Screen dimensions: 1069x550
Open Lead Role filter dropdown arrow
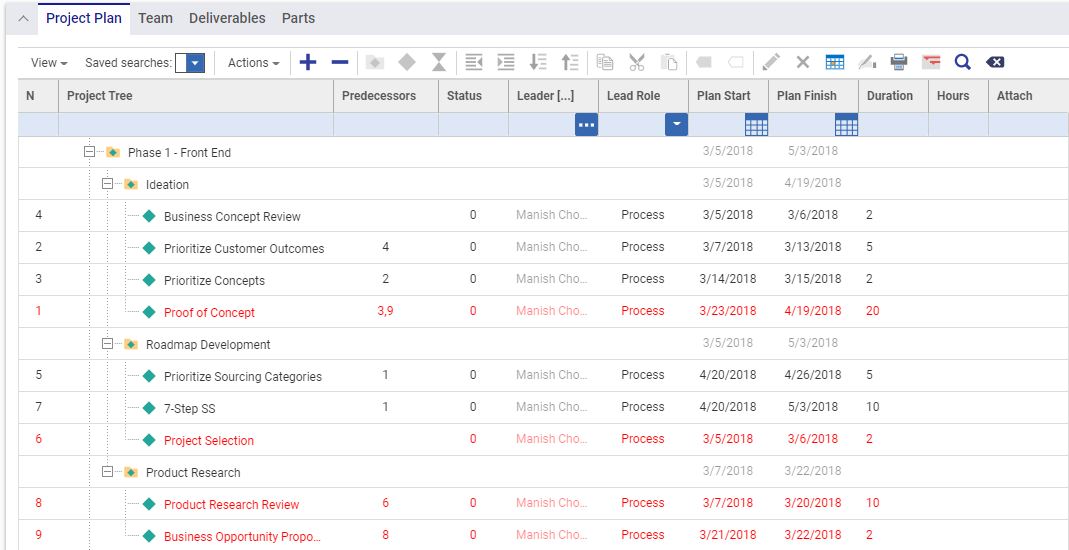click(676, 125)
